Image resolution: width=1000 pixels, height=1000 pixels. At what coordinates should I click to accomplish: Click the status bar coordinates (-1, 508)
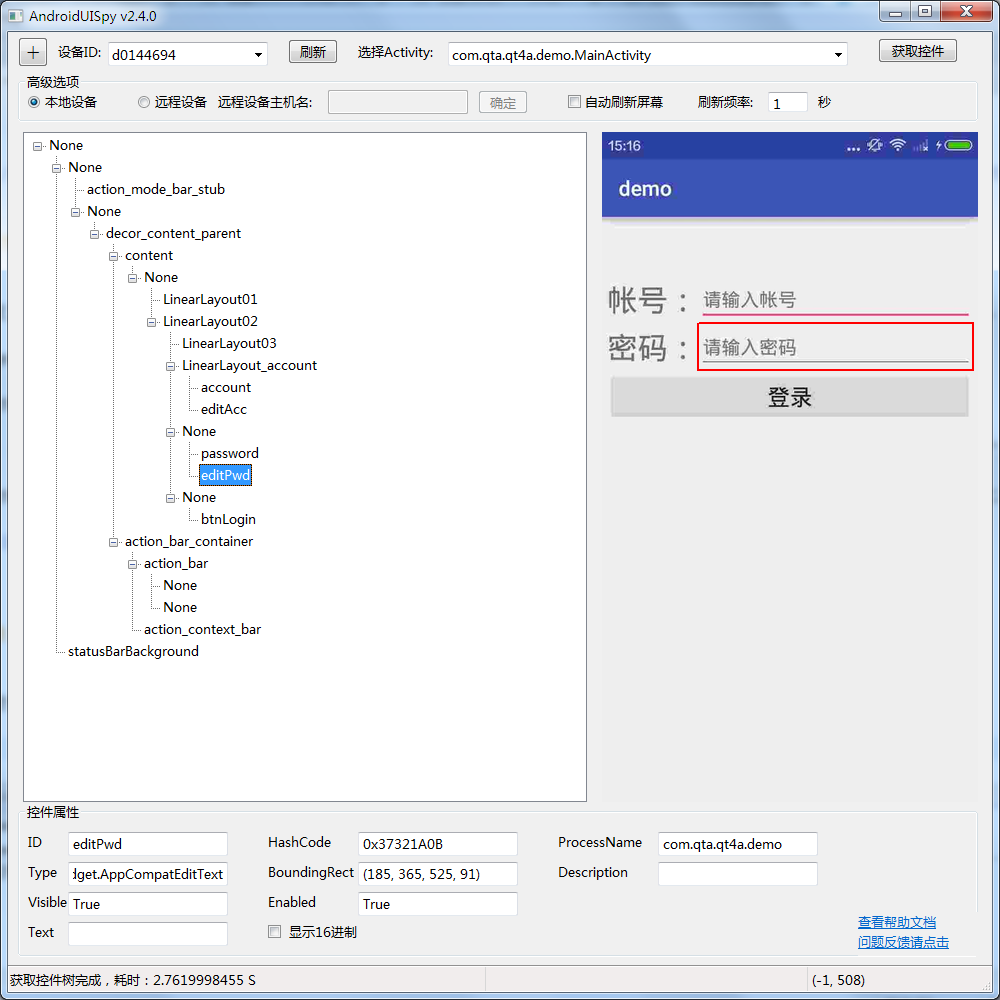click(838, 980)
